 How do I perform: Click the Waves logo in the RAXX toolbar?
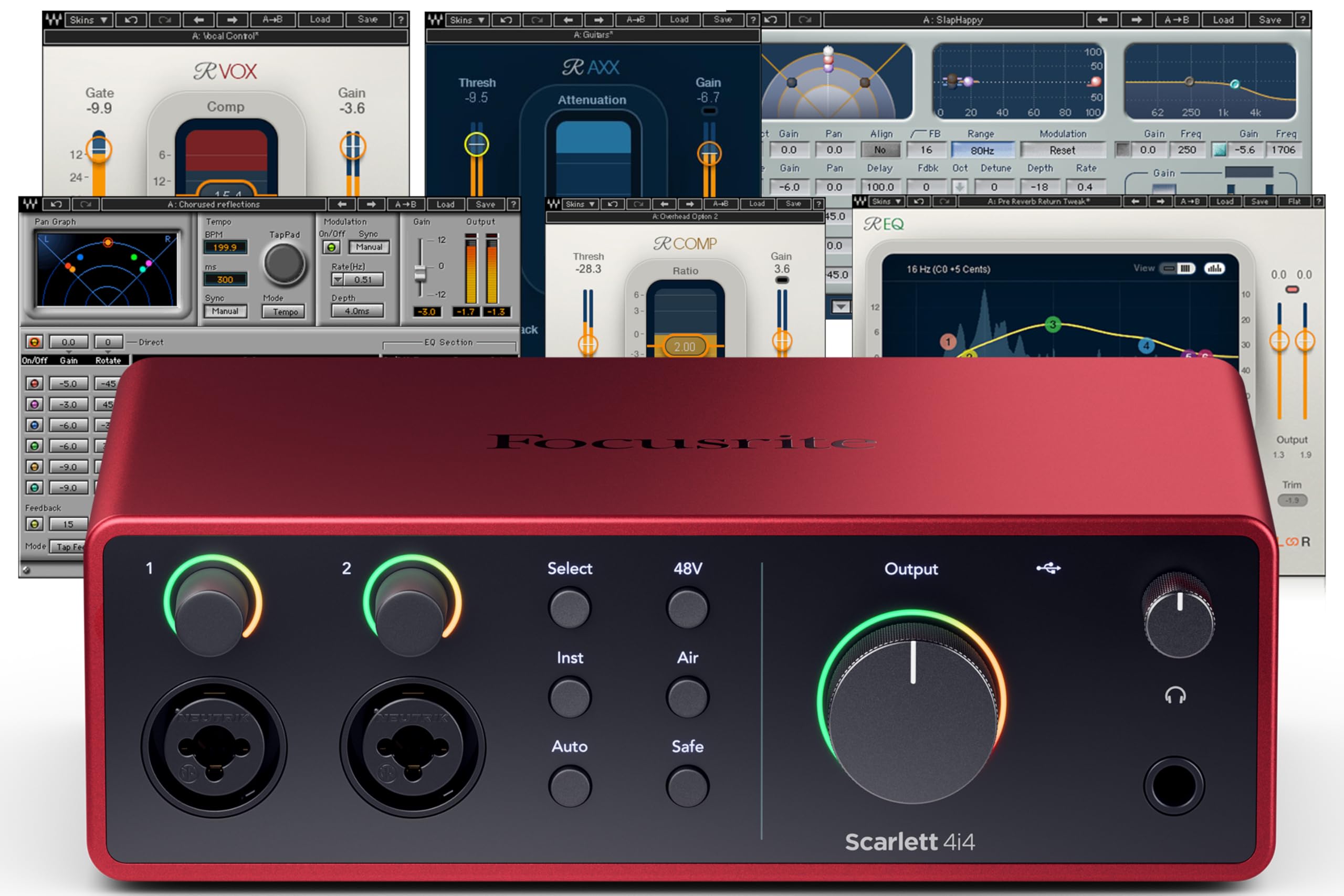pyautogui.click(x=435, y=20)
